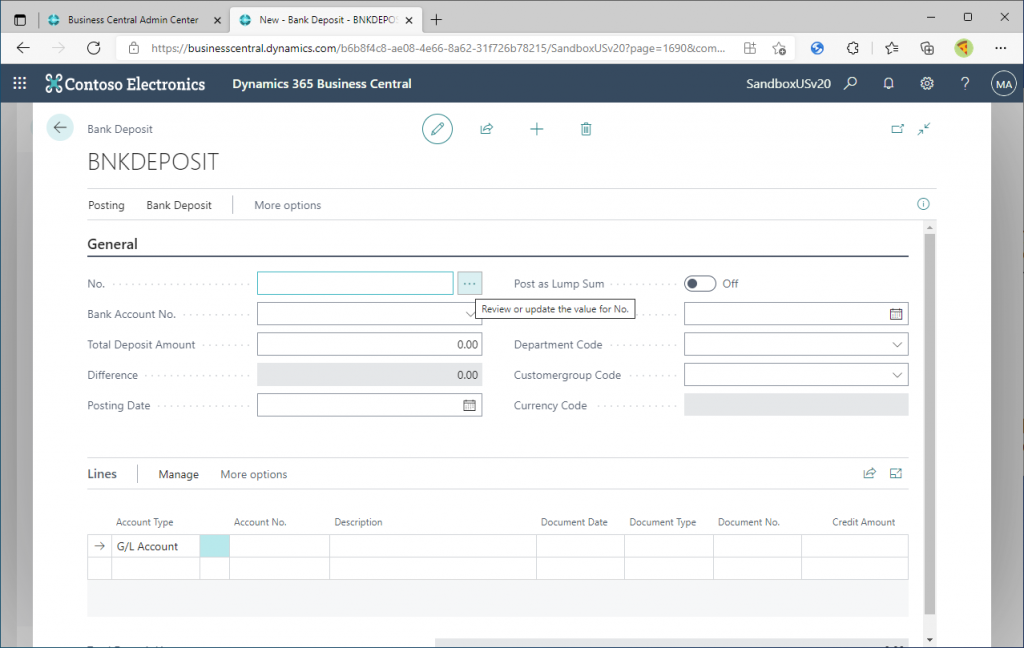Expand the Department Code dropdown
The height and width of the screenshot is (648, 1024).
896,345
